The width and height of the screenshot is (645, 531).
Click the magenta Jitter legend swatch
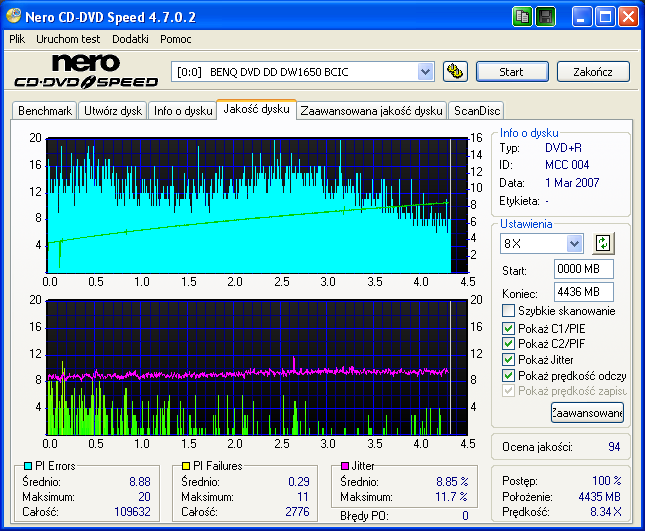click(x=345, y=466)
